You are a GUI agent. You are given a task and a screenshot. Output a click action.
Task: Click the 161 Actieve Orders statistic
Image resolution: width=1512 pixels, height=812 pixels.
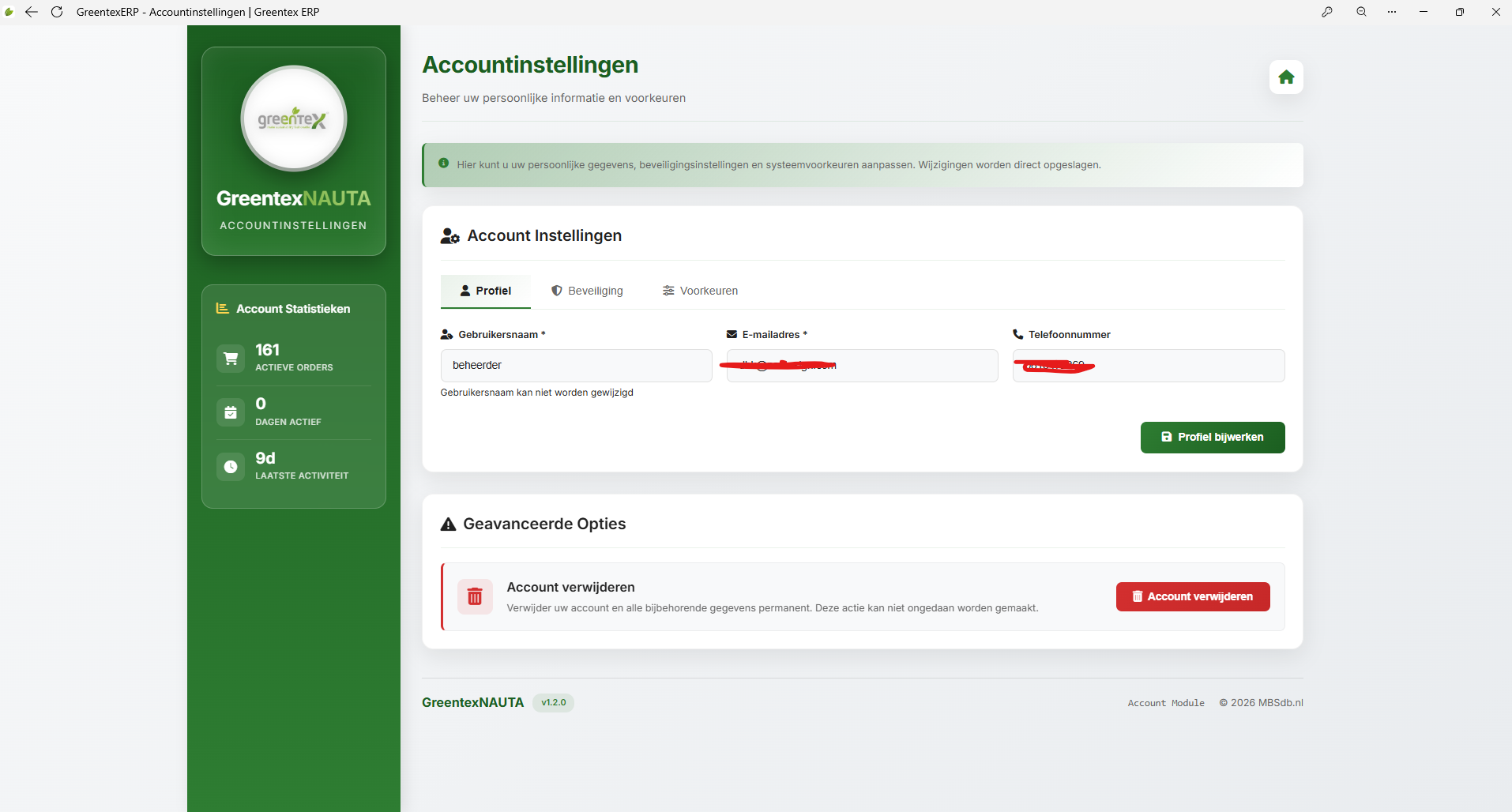click(293, 358)
